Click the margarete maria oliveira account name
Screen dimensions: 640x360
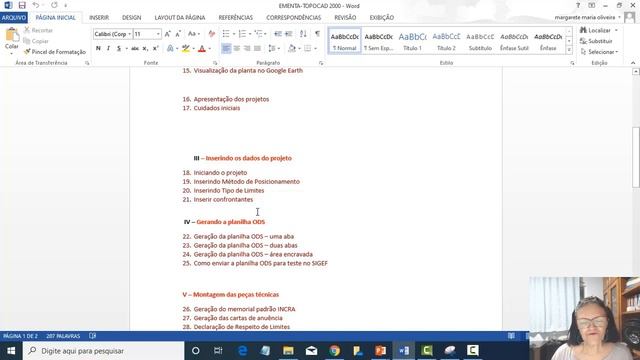point(585,17)
